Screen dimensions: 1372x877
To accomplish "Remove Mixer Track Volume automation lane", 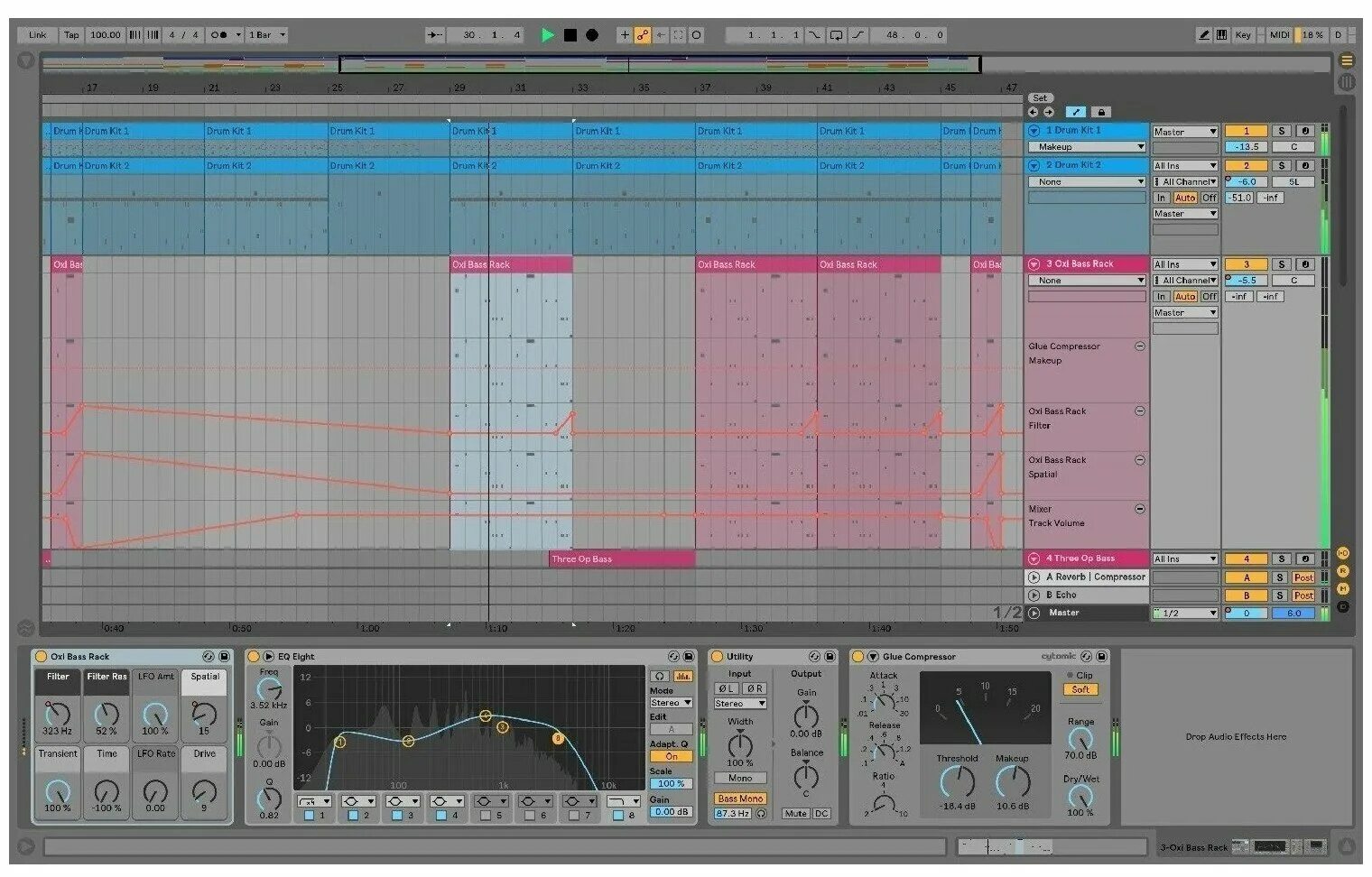I will tap(1139, 510).
